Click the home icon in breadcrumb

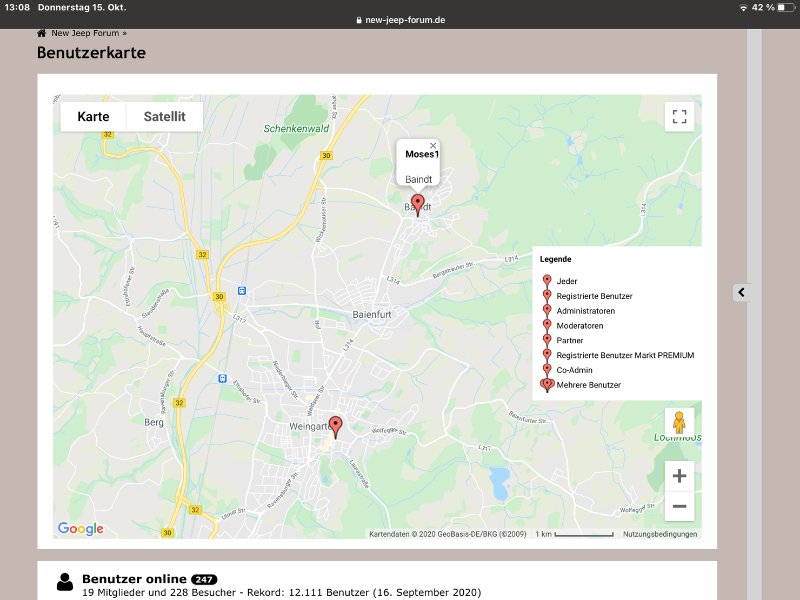[42, 33]
